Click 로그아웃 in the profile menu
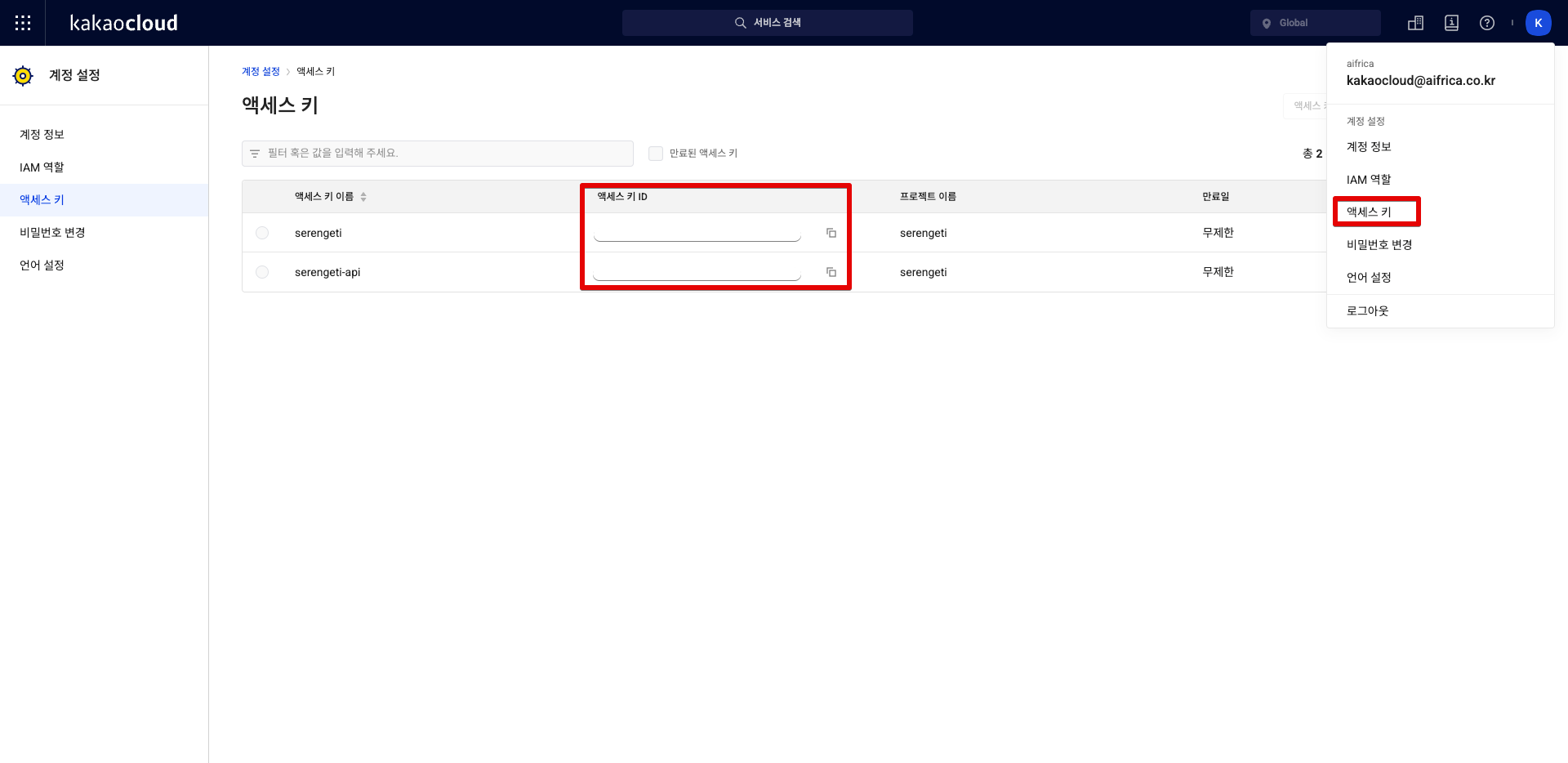The width and height of the screenshot is (1568, 763). pos(1367,311)
